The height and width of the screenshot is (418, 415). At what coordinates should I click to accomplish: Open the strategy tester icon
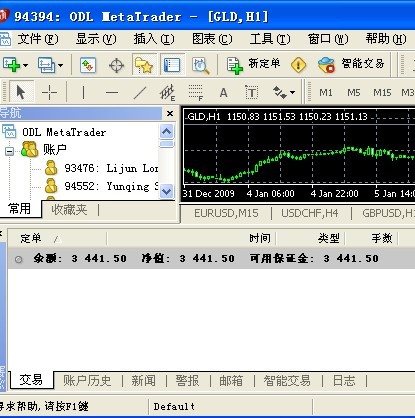click(200, 65)
